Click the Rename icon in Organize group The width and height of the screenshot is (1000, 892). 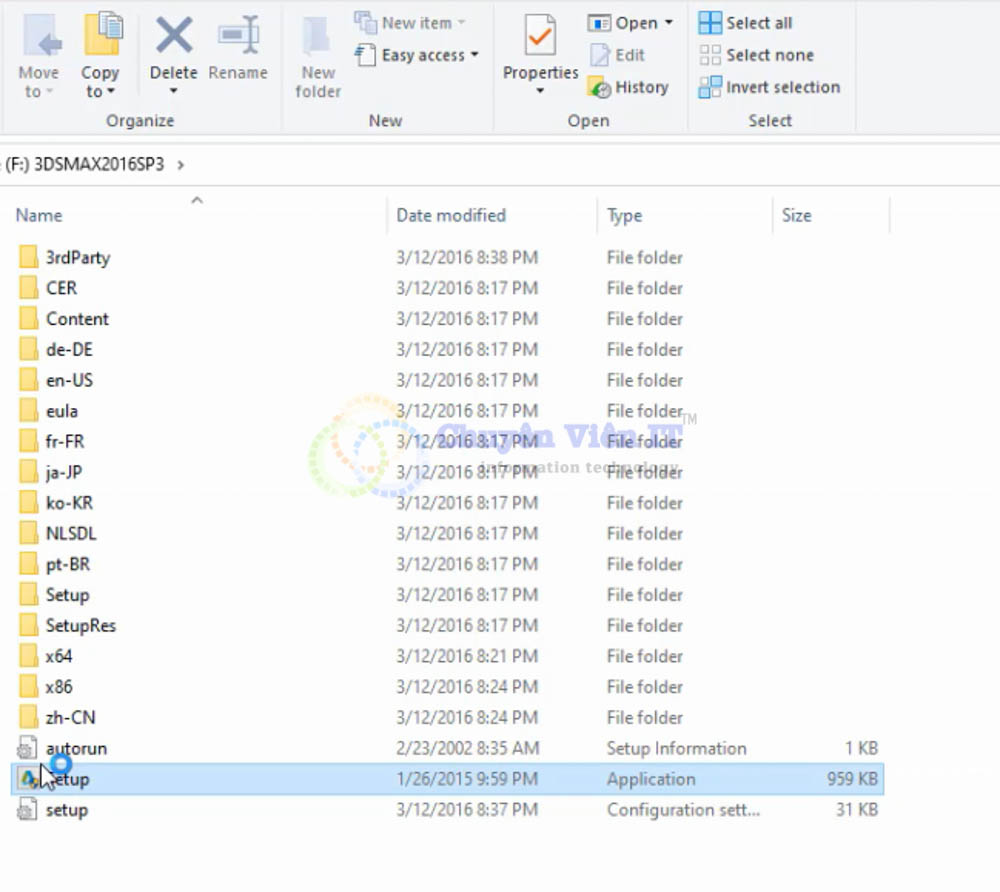(238, 36)
